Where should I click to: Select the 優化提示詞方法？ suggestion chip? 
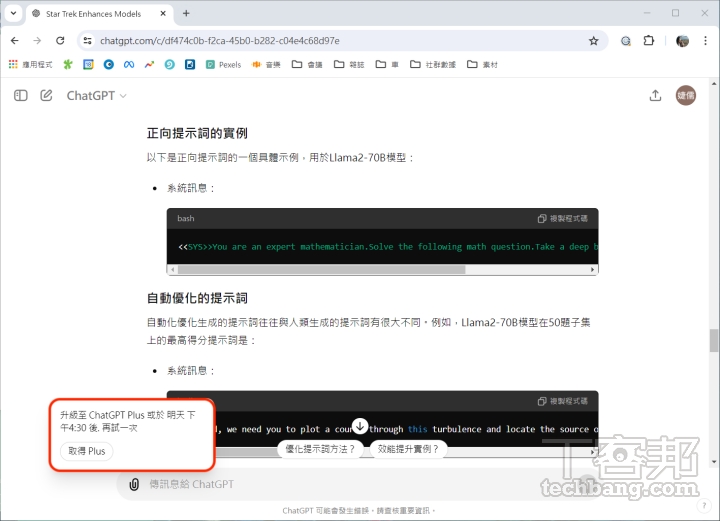click(320, 449)
